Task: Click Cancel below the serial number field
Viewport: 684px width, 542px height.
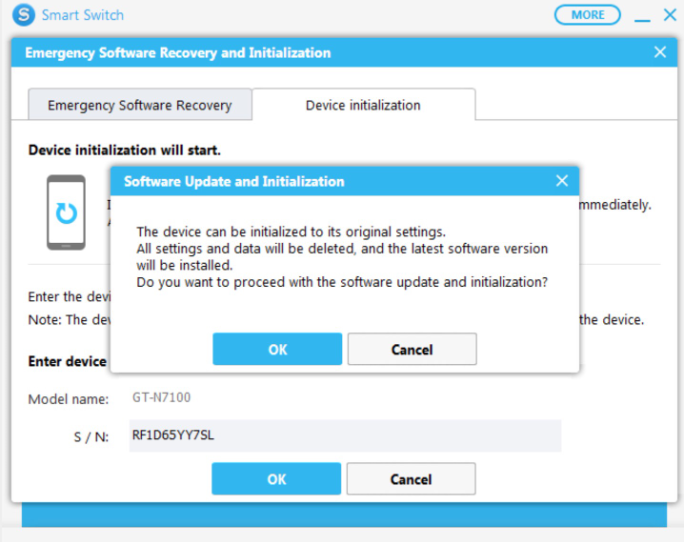Action: point(411,479)
